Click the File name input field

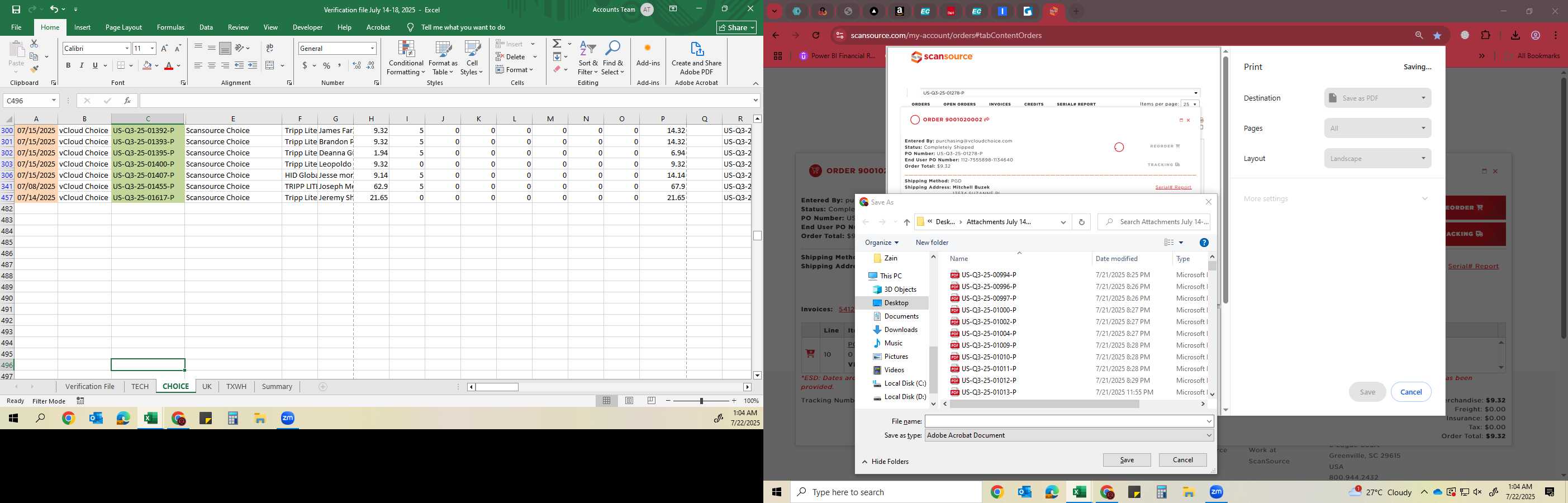(x=1070, y=421)
